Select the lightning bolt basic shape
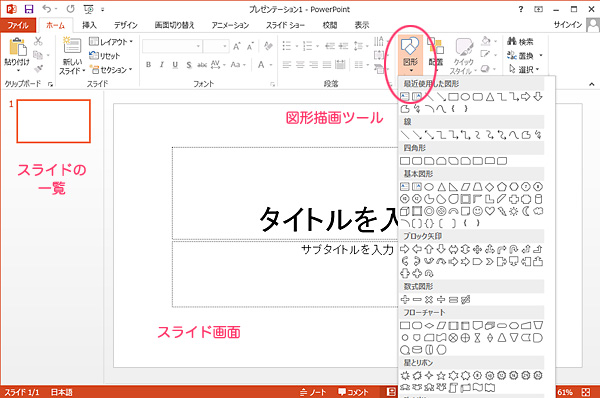This screenshot has height=398, width=600. (502, 211)
